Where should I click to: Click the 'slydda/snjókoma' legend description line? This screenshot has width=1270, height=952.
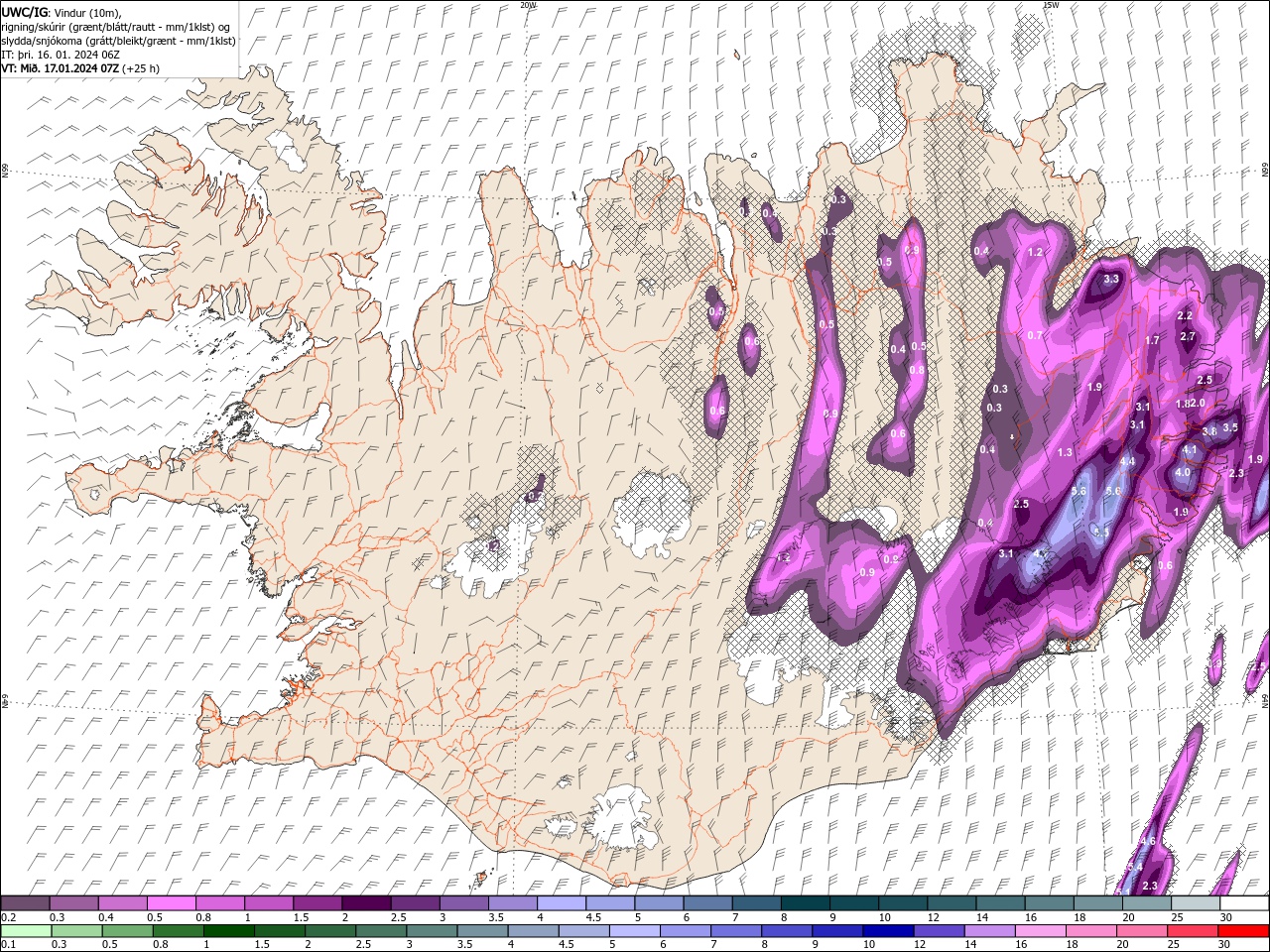(x=118, y=41)
